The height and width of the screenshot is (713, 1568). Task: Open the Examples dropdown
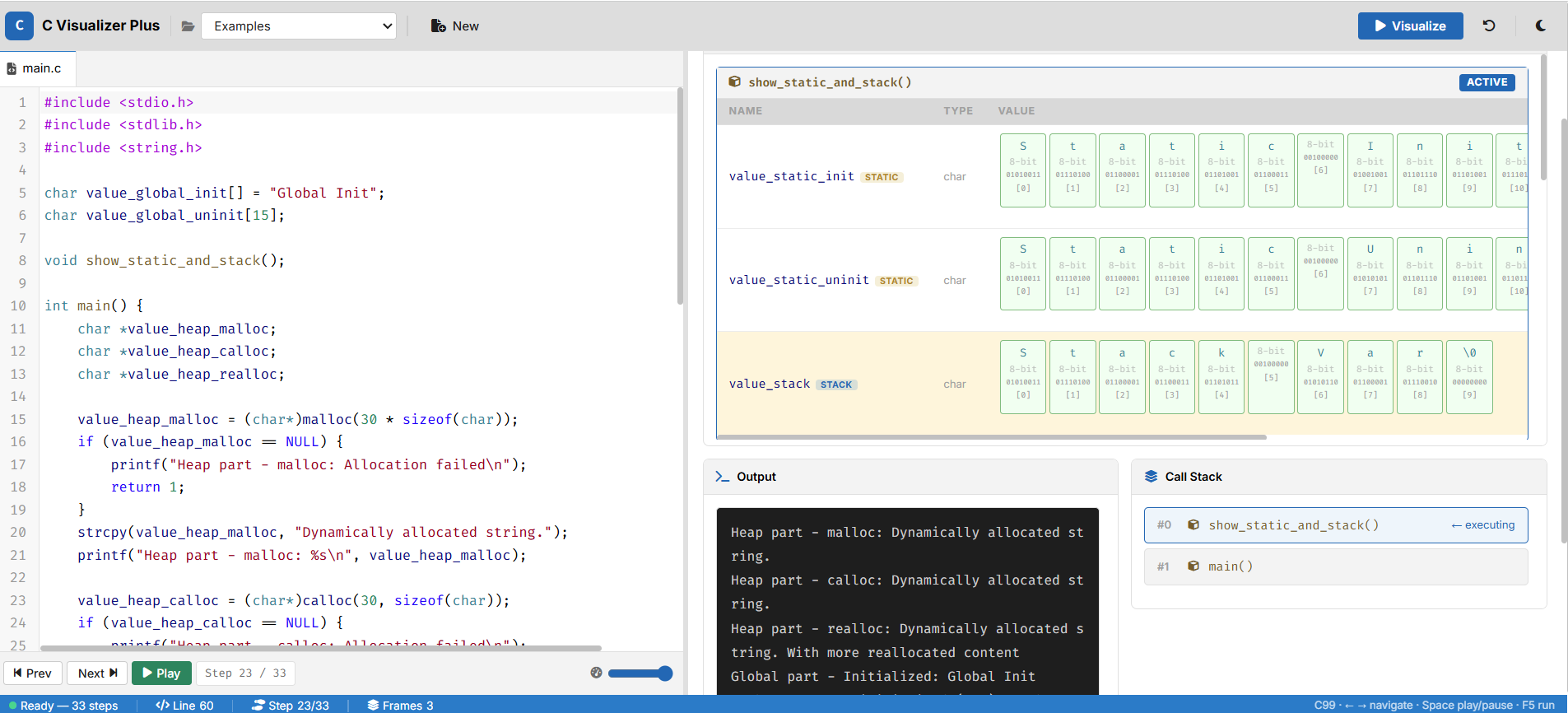point(299,26)
